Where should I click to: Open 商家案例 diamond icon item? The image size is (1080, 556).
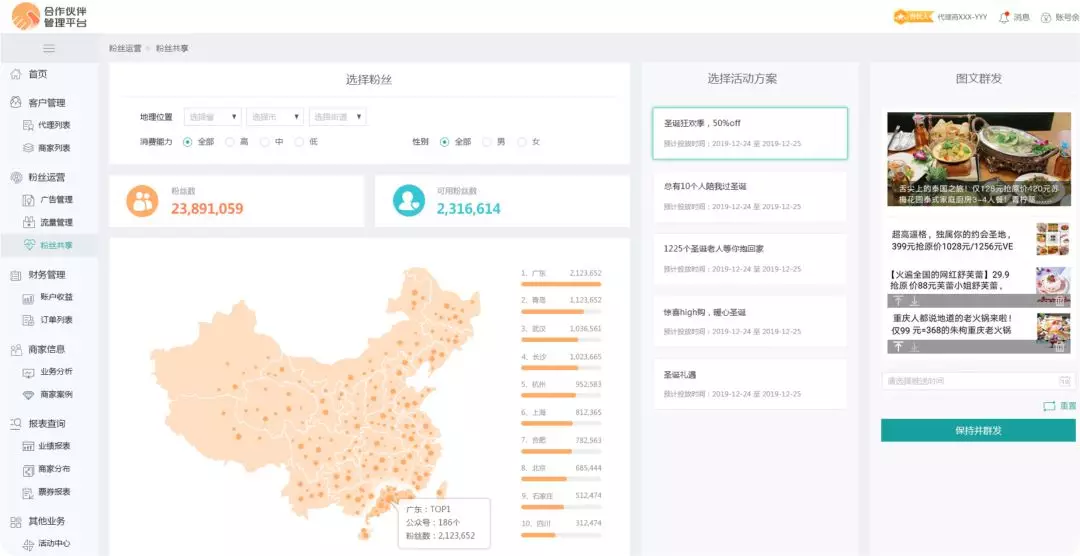pyautogui.click(x=48, y=395)
